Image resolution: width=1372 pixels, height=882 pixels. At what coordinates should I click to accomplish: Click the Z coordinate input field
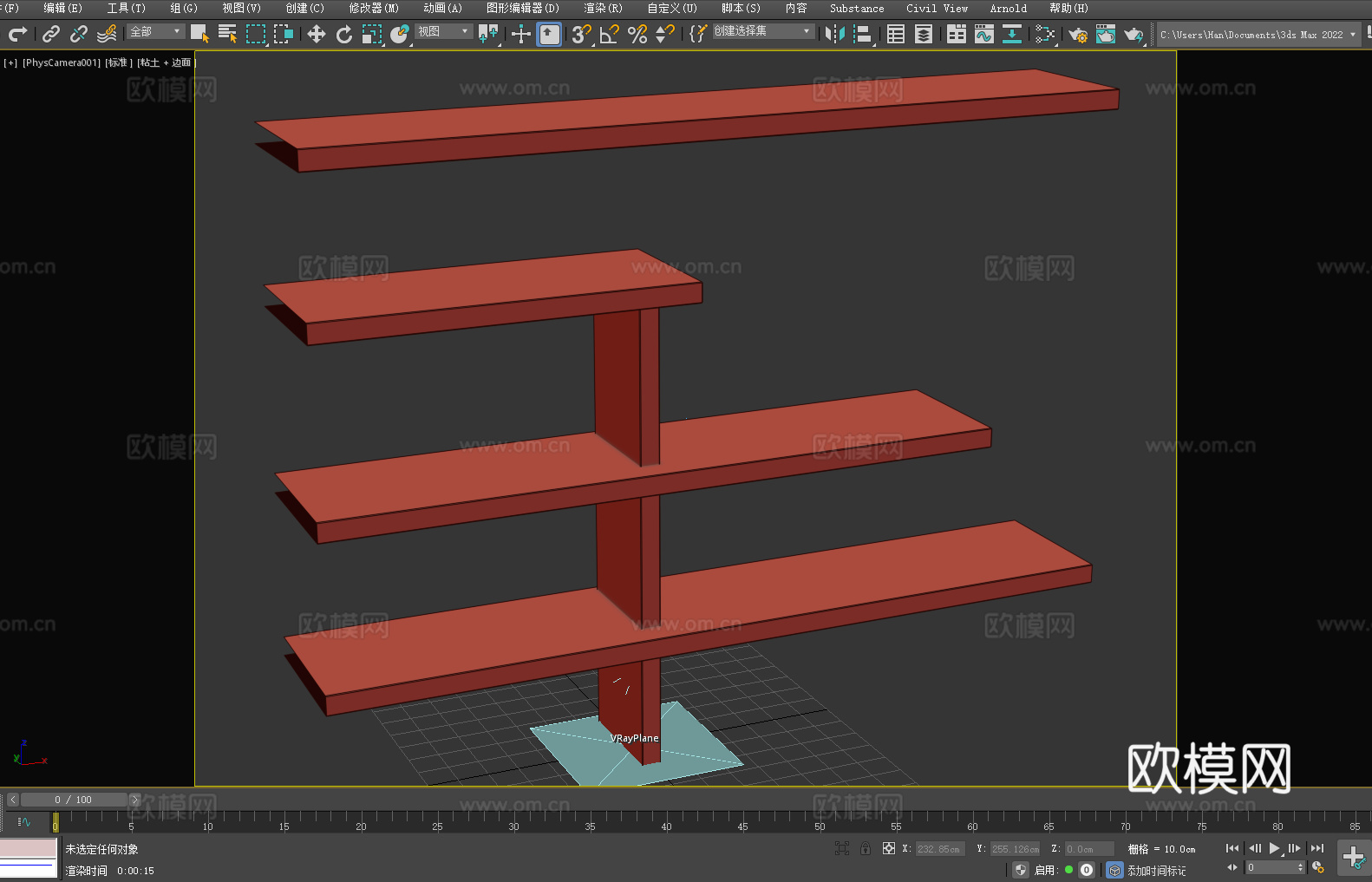pos(1089,849)
